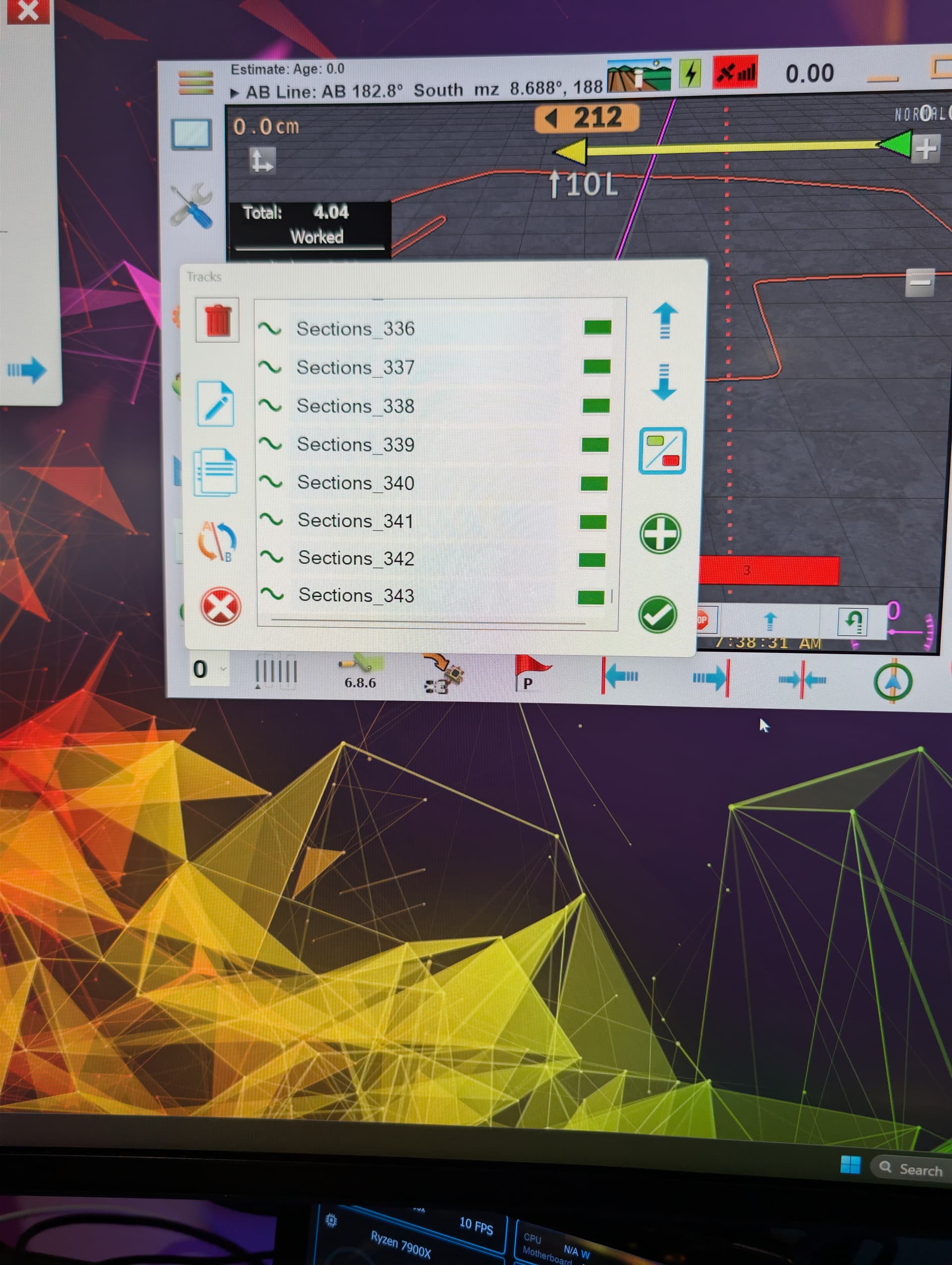Click the 6.8.6 version tool icon
This screenshot has height=1265, width=952.
point(360,672)
